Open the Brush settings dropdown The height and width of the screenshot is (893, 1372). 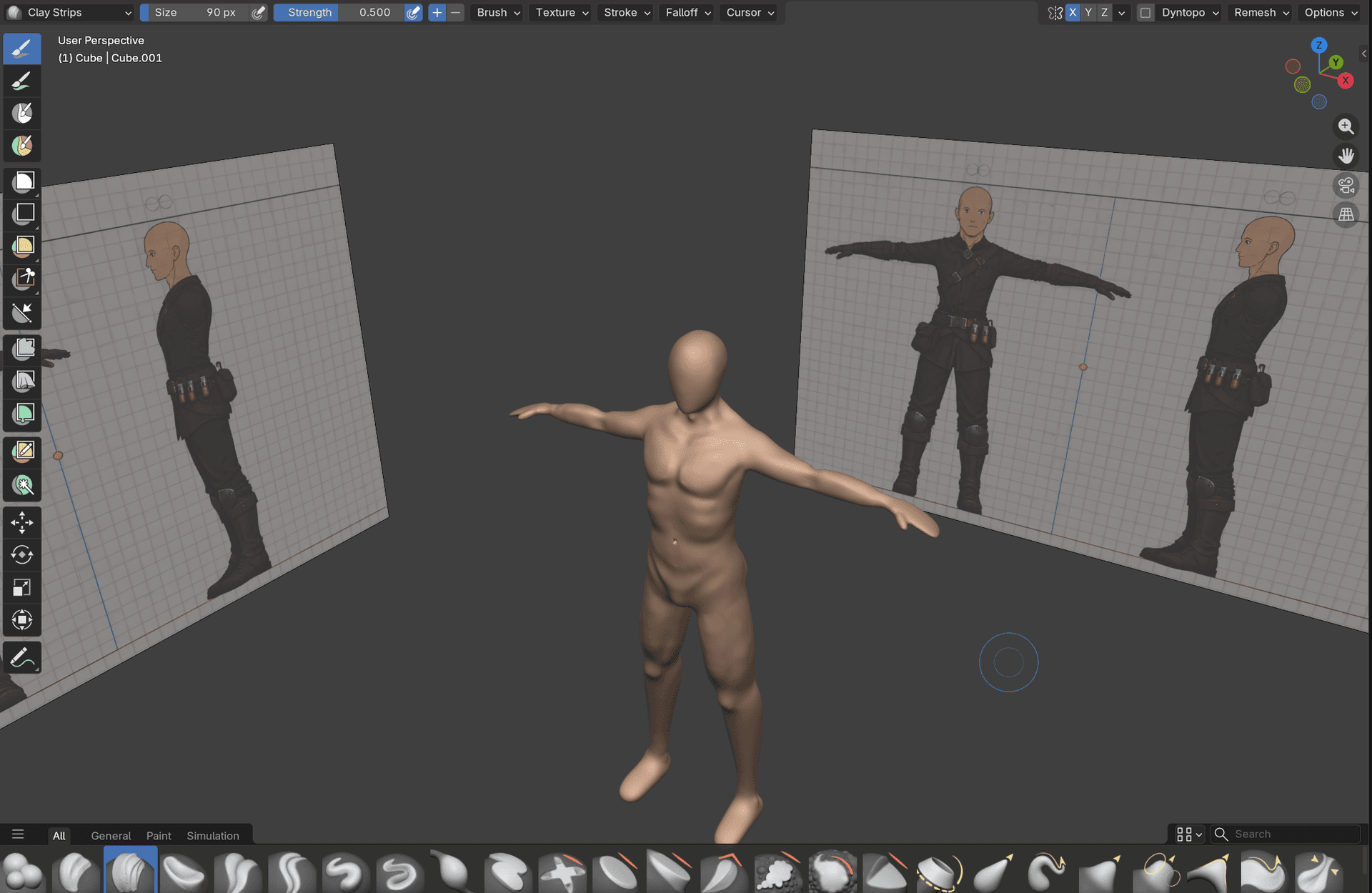coord(498,12)
